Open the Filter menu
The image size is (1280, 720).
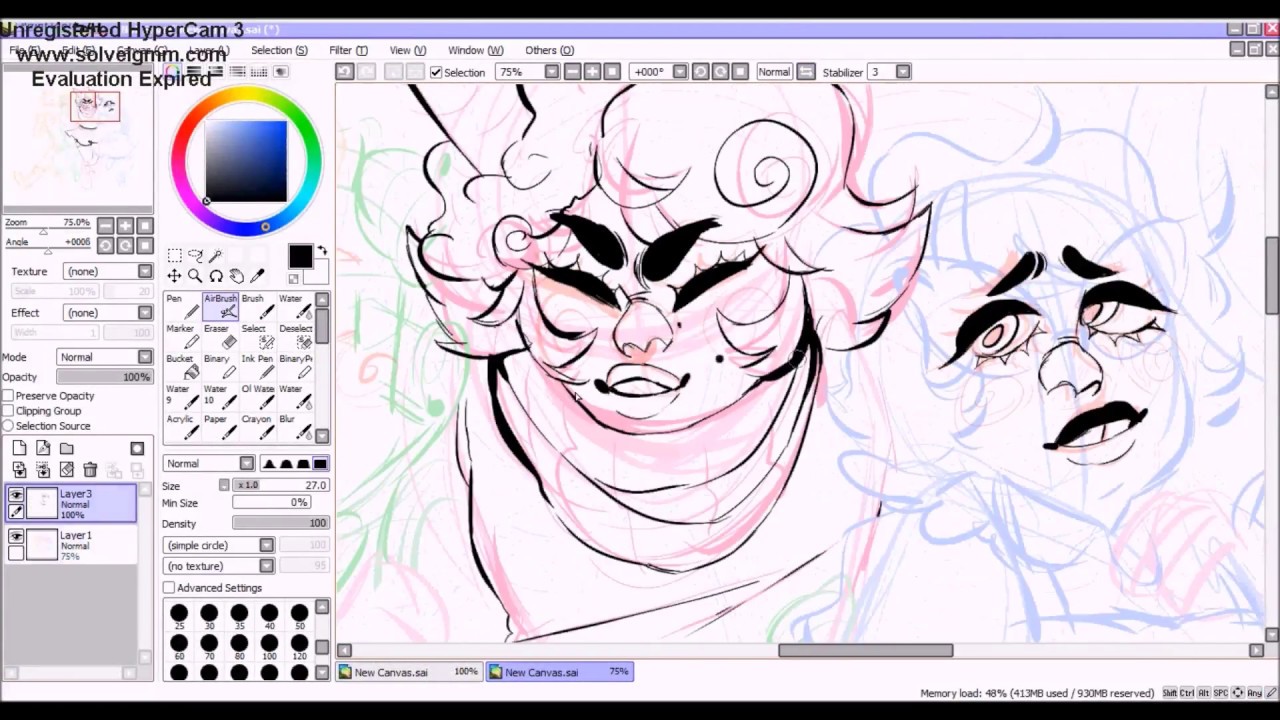point(348,50)
